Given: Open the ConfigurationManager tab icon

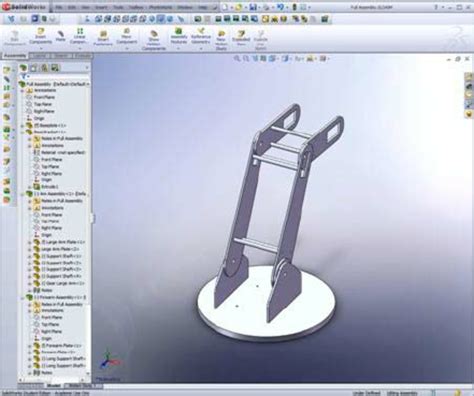Looking at the screenshot, I should (44, 68).
